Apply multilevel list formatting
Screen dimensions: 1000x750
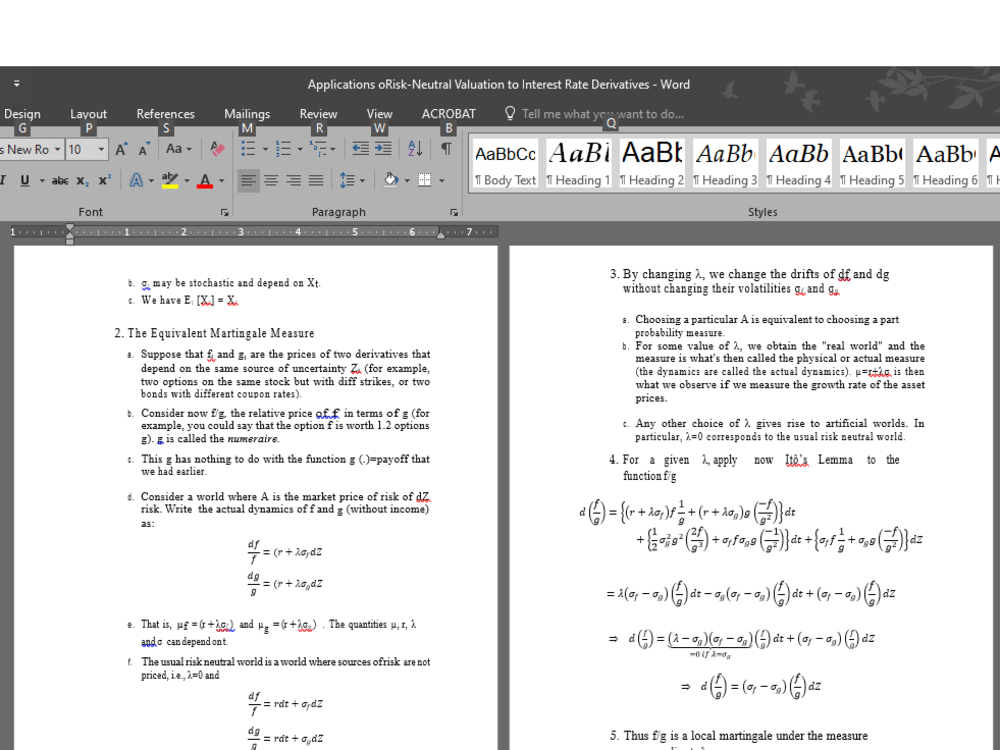[318, 149]
